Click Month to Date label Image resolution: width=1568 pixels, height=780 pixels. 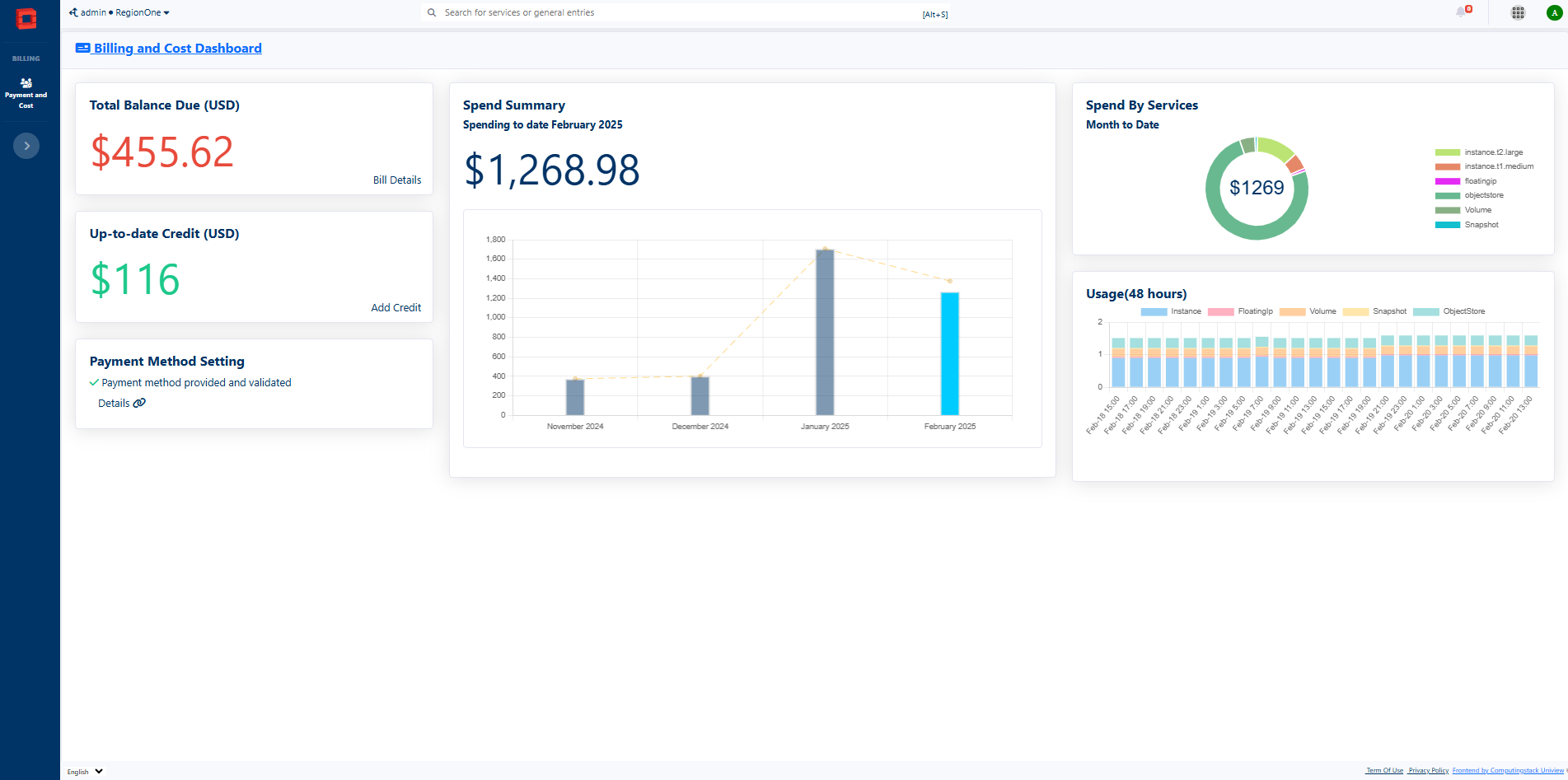pos(1122,125)
